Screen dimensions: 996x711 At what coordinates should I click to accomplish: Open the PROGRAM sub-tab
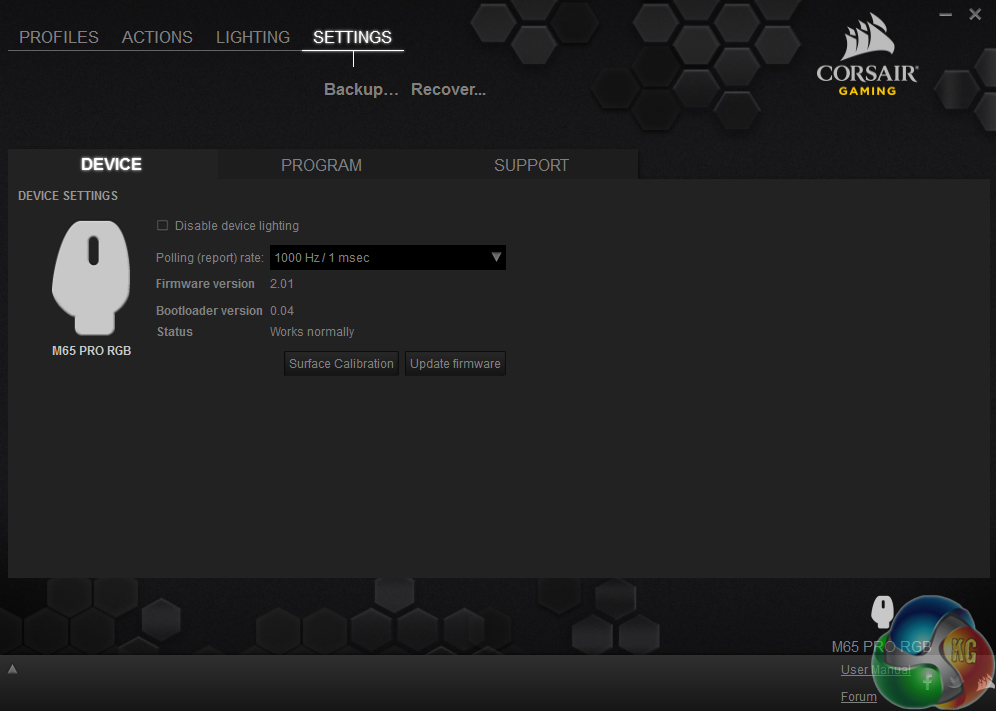(x=321, y=165)
